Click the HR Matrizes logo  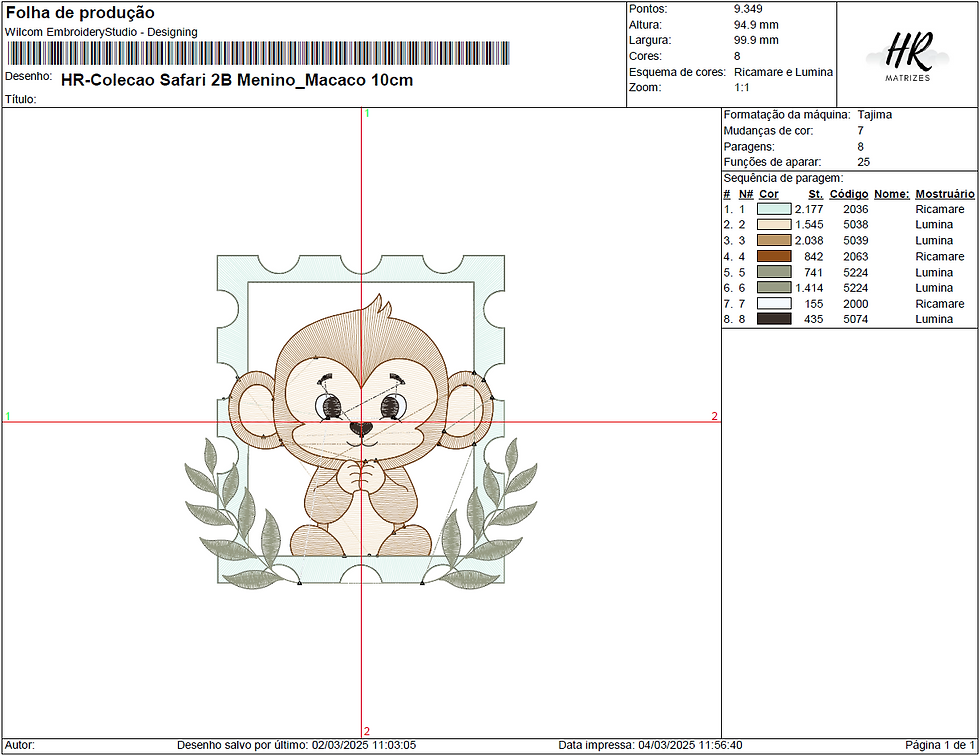click(908, 56)
